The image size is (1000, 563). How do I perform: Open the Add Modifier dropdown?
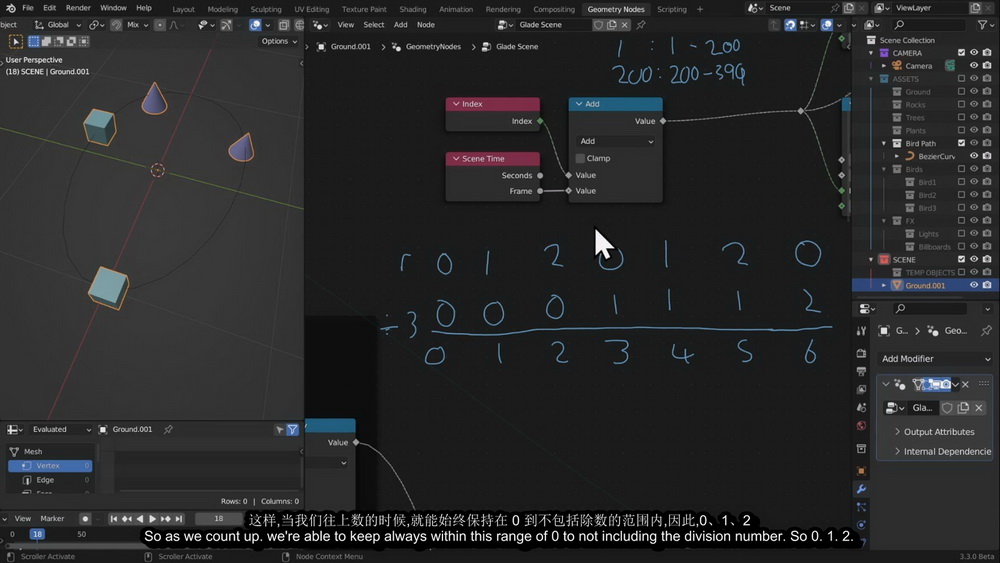pos(936,359)
